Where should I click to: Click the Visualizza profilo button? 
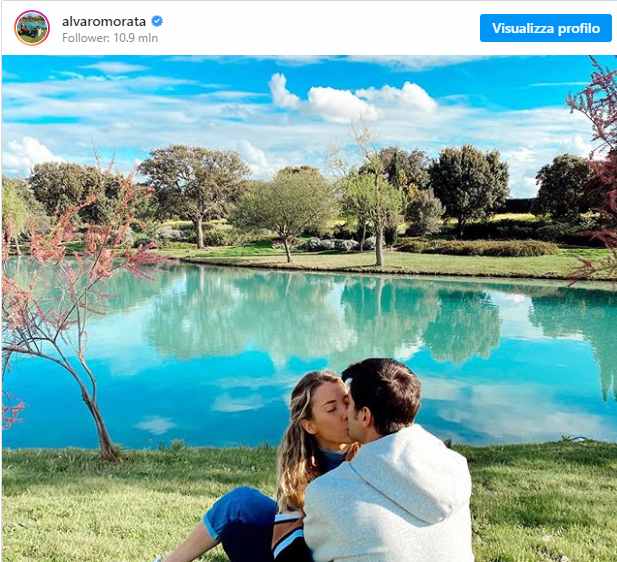point(545,28)
